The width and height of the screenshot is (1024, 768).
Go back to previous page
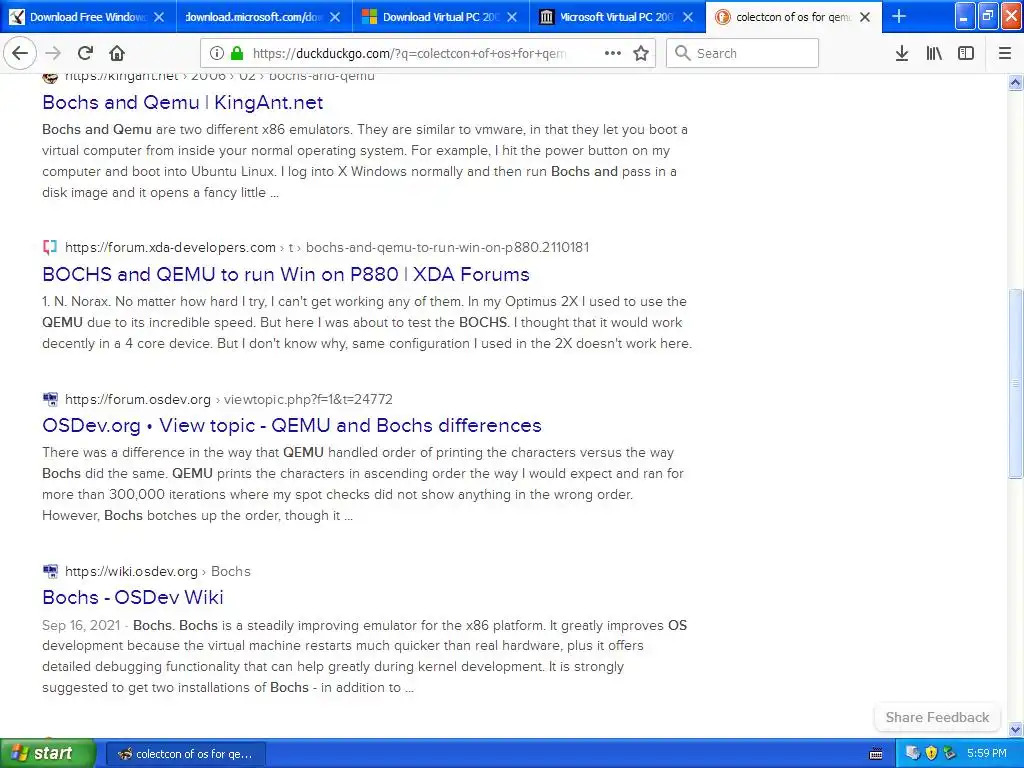pos(20,53)
